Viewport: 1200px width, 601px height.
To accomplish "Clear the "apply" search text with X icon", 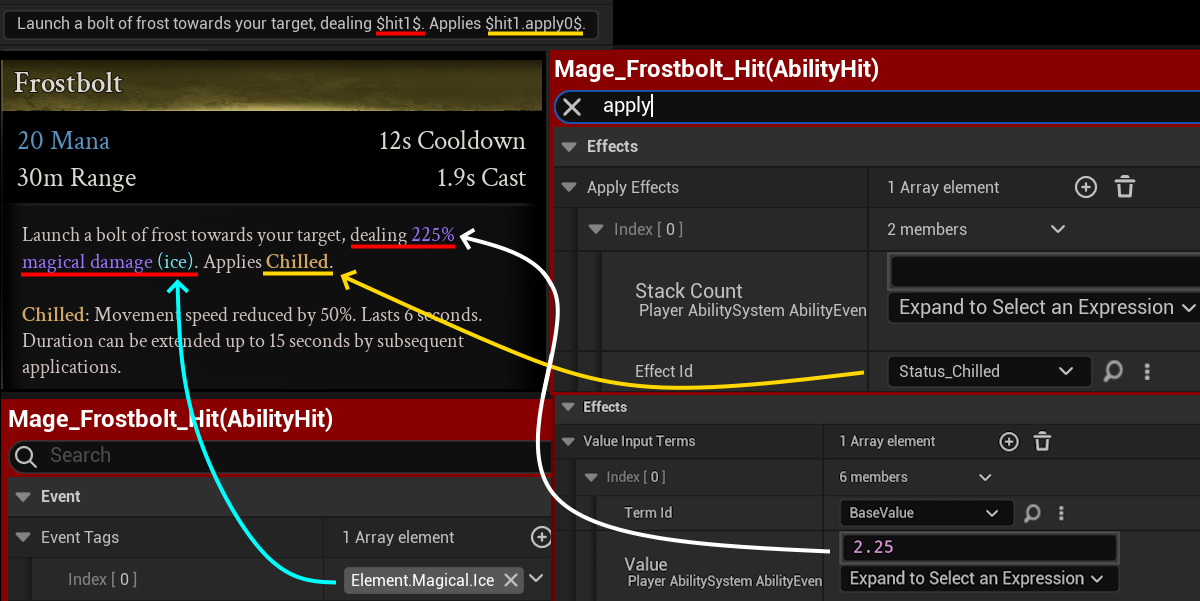I will 572,107.
